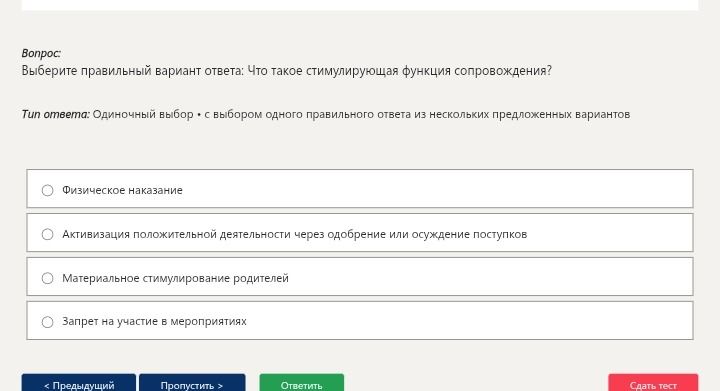The width and height of the screenshot is (720, 391).
Task: Click the 'Материальное стимулирование родителей' answer text
Action: [x=175, y=278]
